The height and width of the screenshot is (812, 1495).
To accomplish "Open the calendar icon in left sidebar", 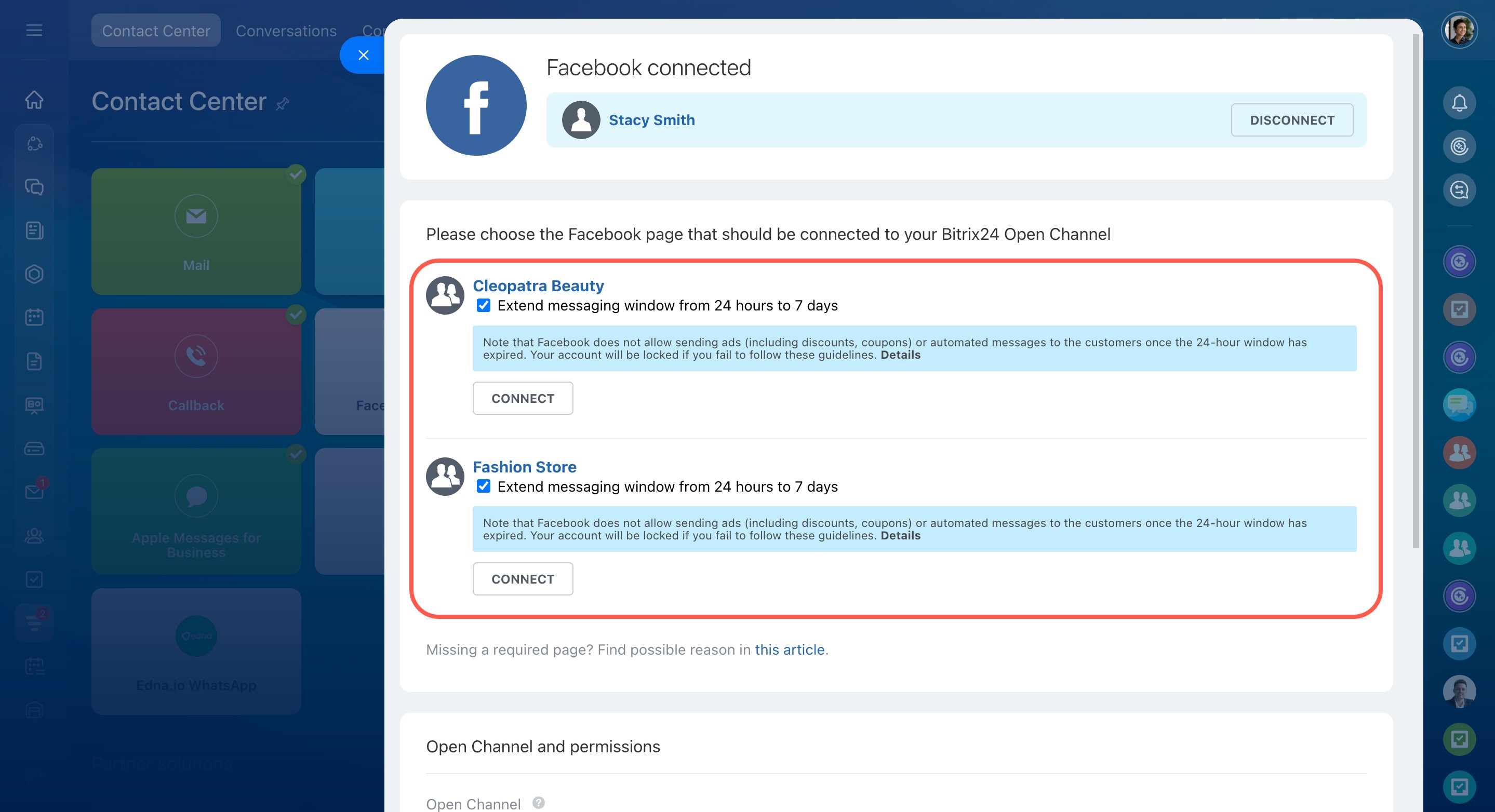I will pyautogui.click(x=34, y=317).
